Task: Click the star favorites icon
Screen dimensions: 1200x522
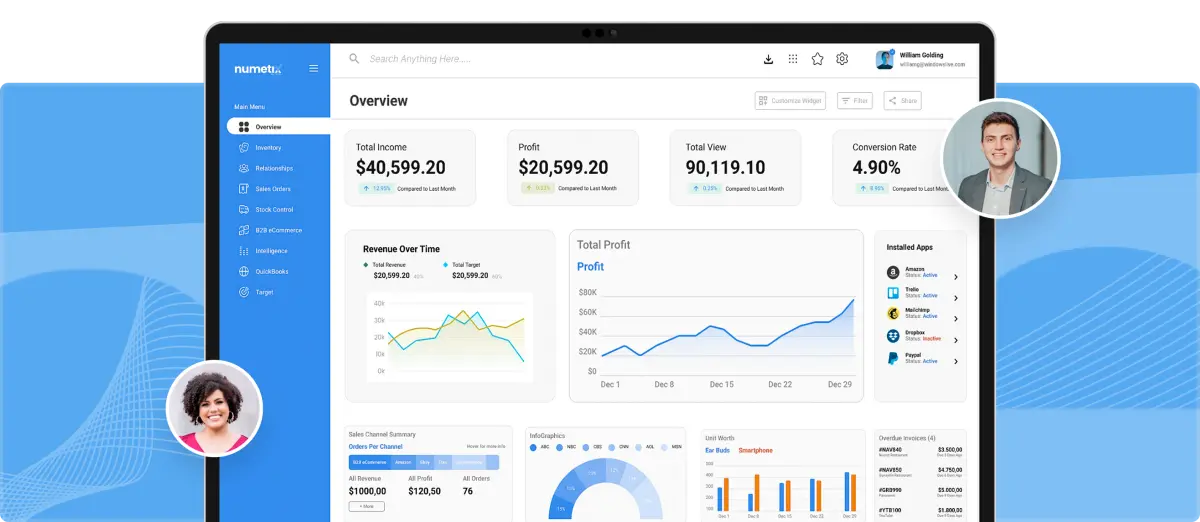Action: tap(817, 59)
